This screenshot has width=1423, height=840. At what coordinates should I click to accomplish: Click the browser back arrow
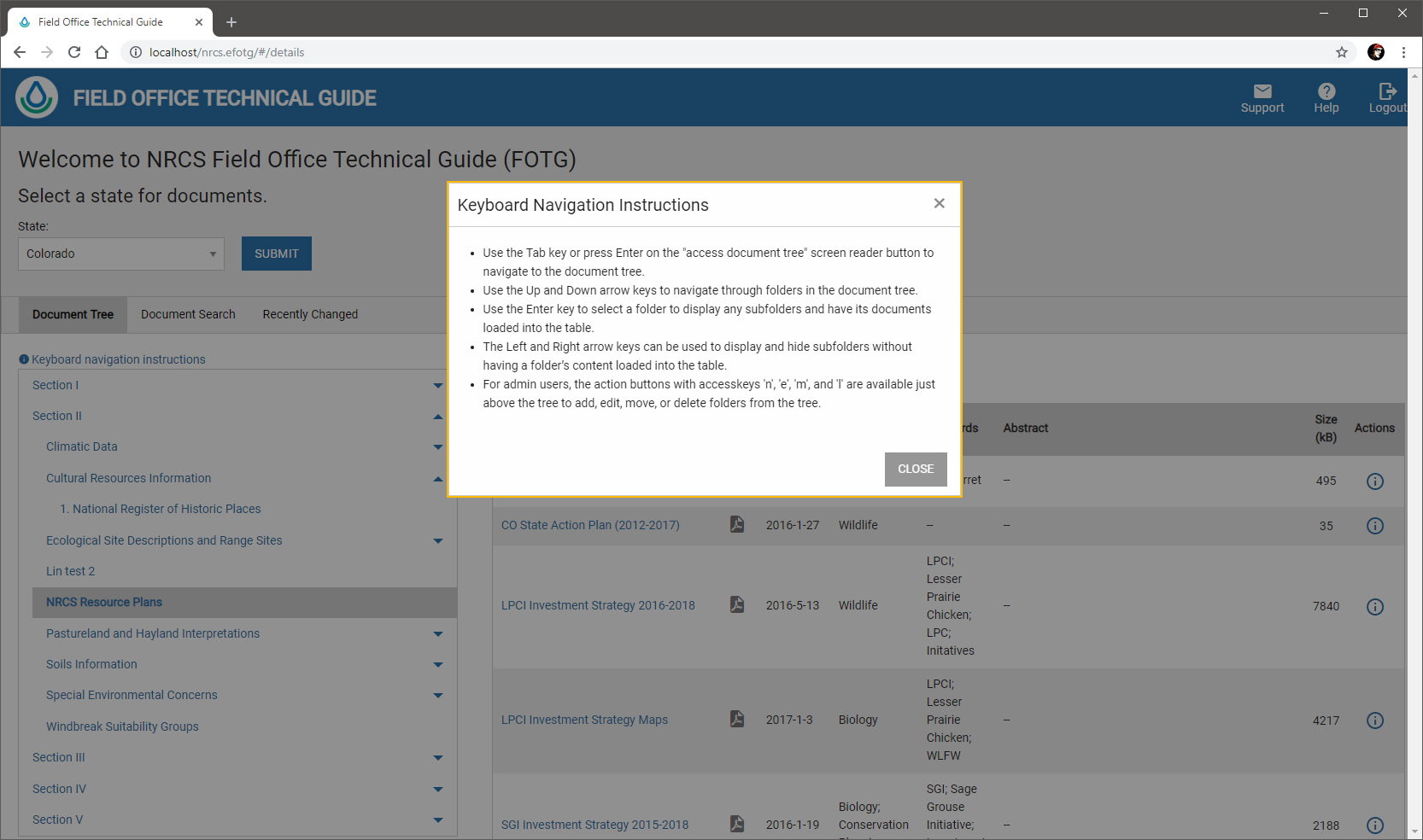click(20, 52)
